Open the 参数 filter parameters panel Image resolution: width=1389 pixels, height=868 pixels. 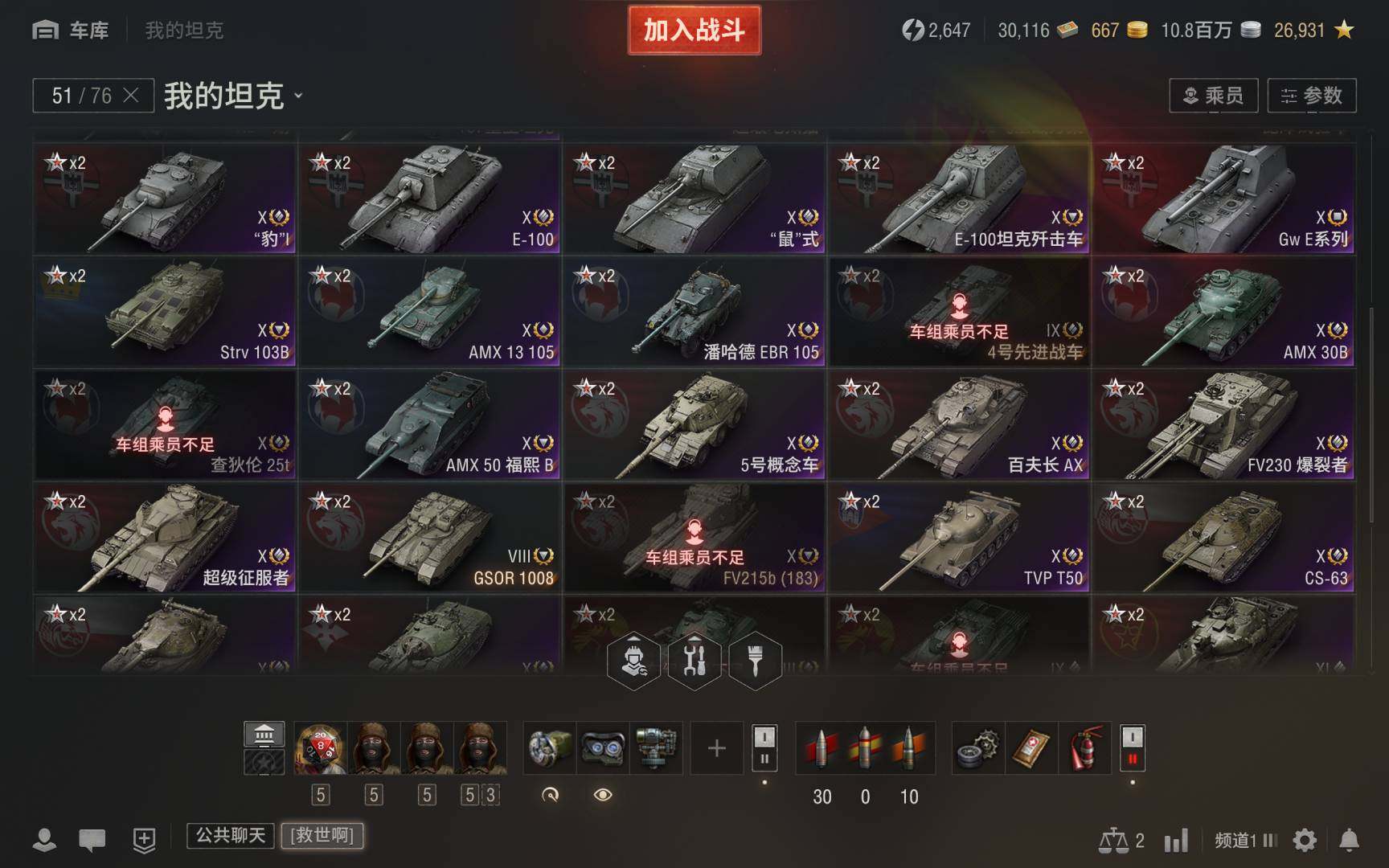click(1312, 96)
